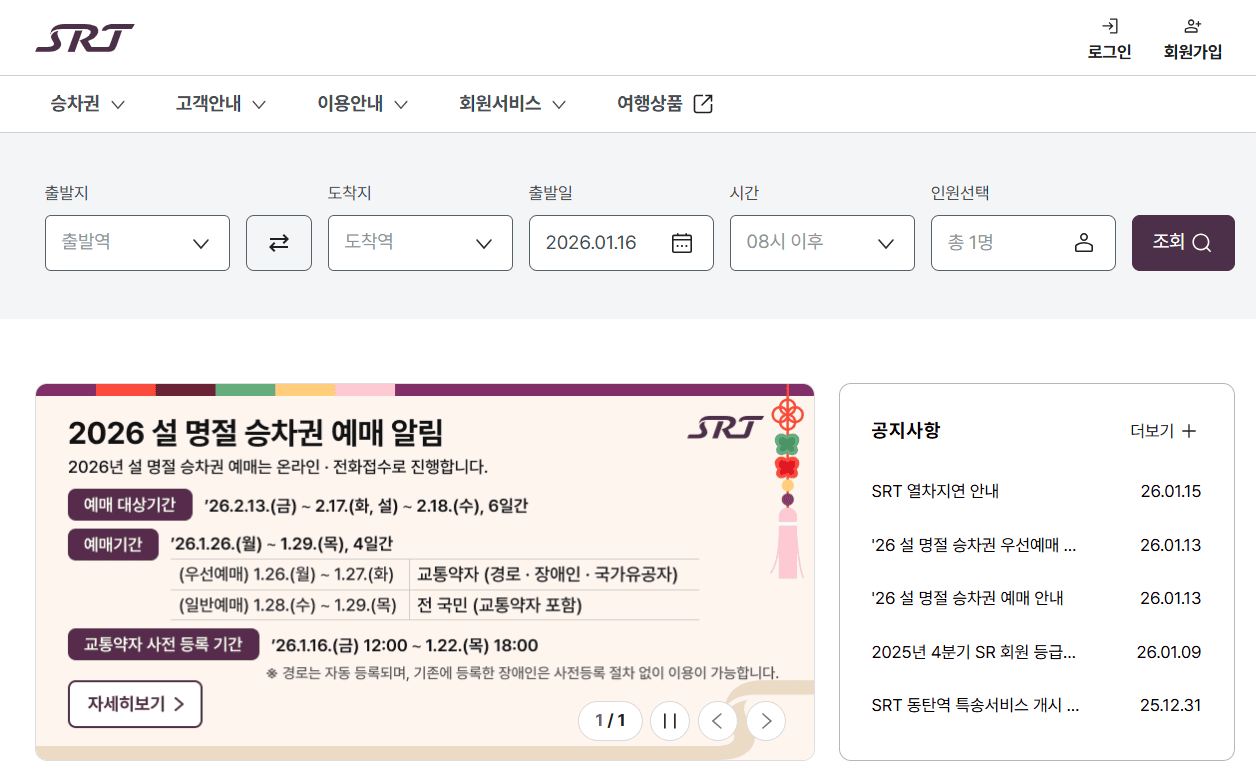
Task: Click the person icon in passenger field
Action: [x=1084, y=243]
